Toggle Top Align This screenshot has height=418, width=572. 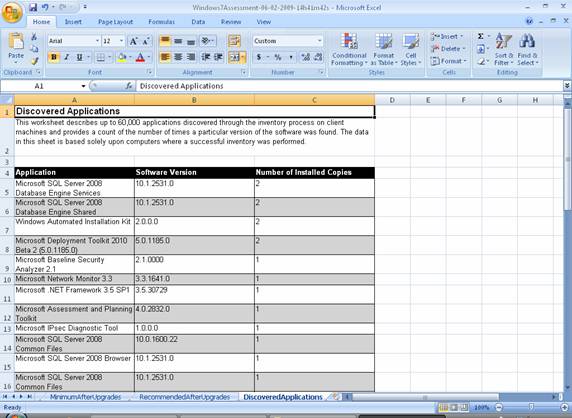[165, 41]
